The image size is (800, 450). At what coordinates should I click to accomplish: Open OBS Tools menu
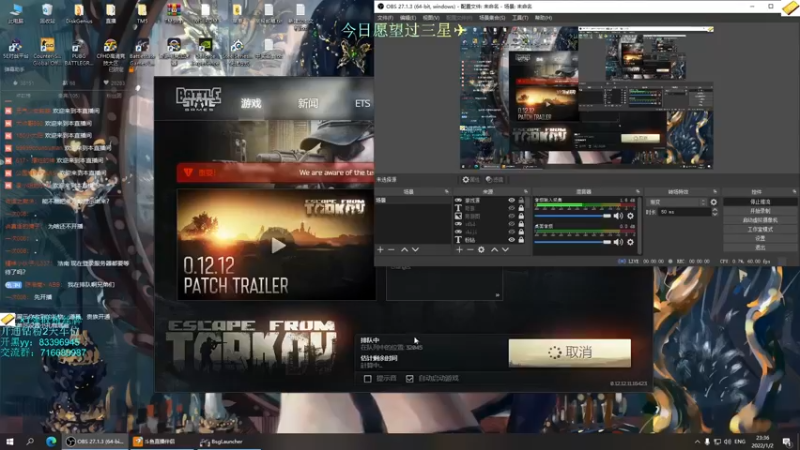coord(520,18)
